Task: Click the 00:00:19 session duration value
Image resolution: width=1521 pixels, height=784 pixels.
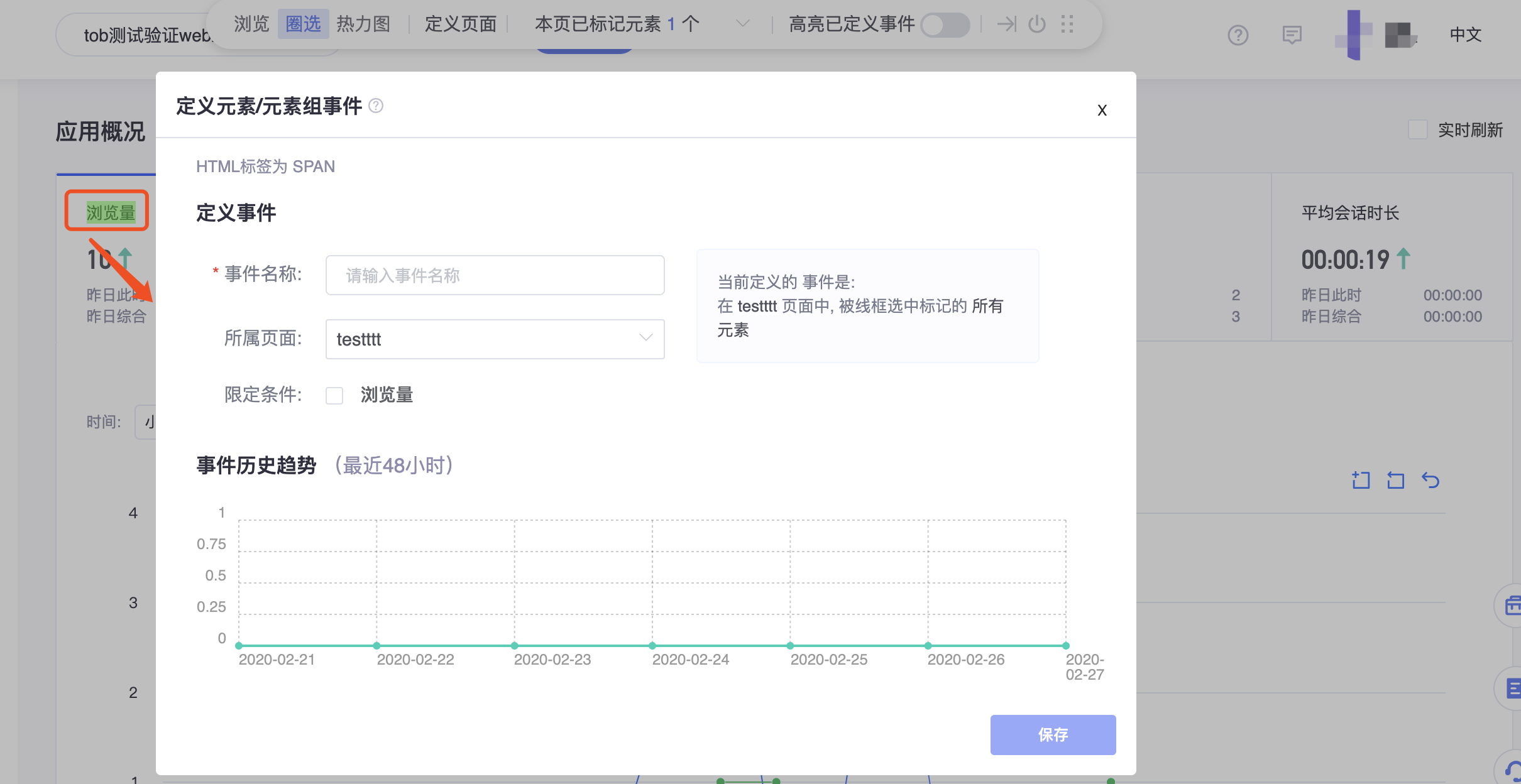Action: point(1345,259)
